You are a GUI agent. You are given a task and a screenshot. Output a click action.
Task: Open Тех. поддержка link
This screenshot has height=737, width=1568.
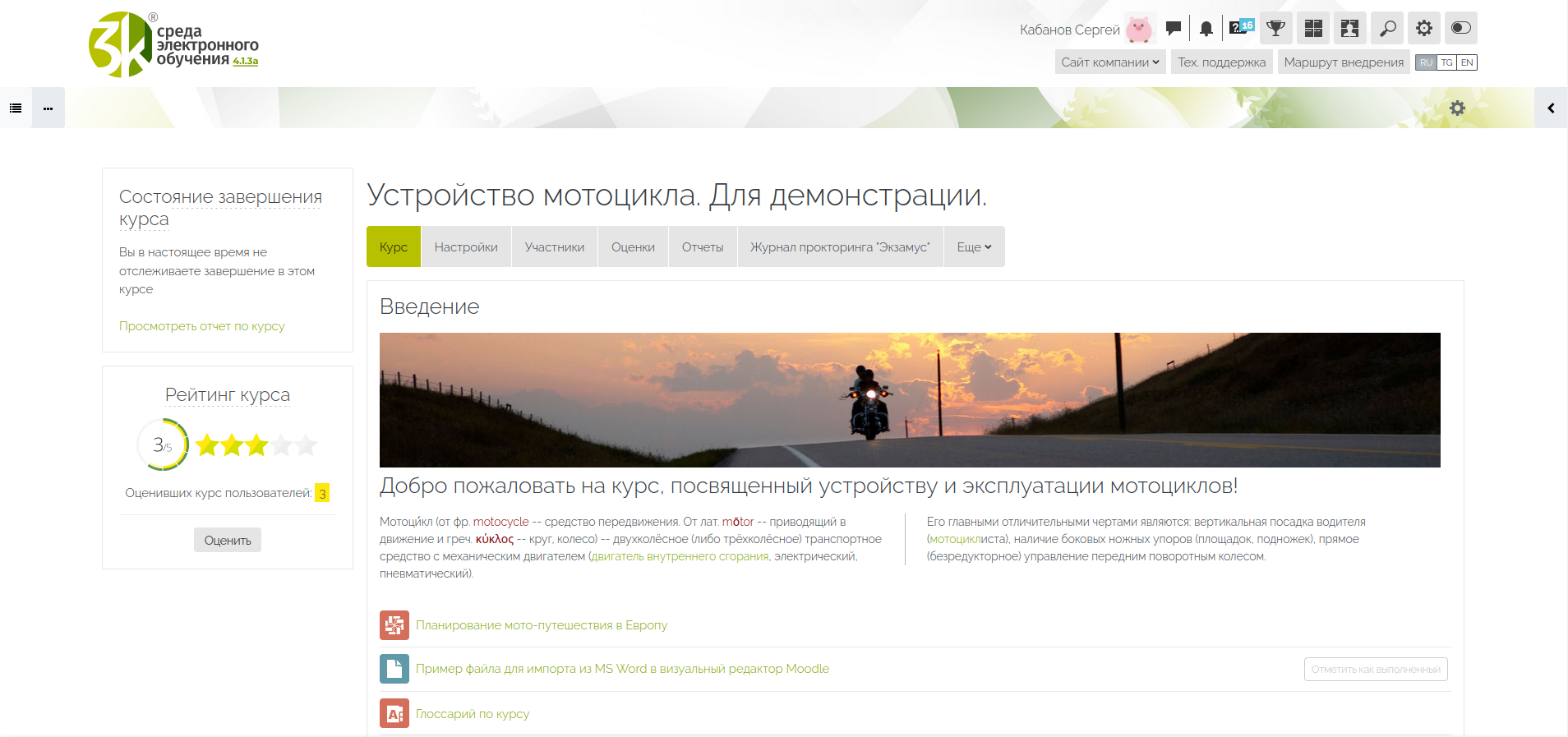pyautogui.click(x=1221, y=62)
